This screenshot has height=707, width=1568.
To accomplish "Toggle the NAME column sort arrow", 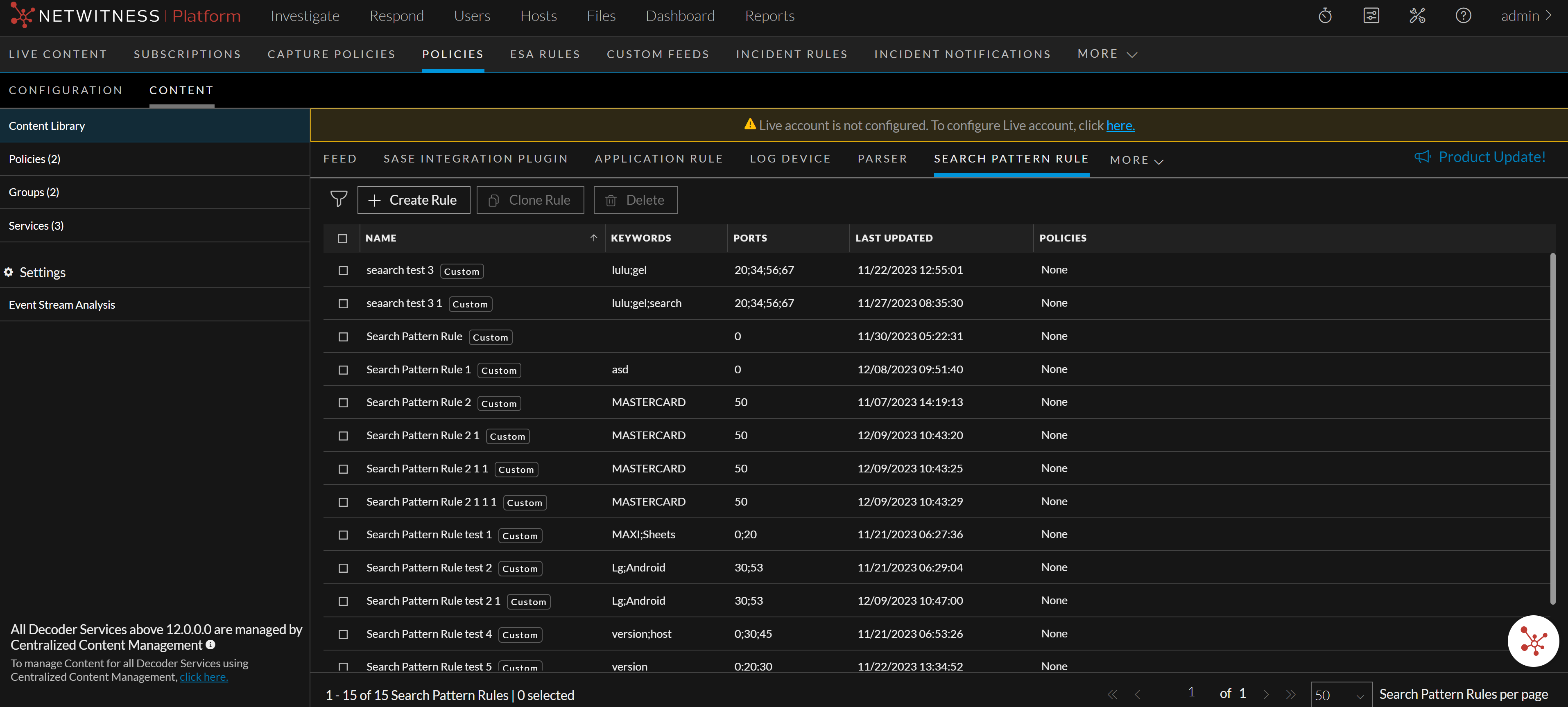I will pyautogui.click(x=593, y=238).
